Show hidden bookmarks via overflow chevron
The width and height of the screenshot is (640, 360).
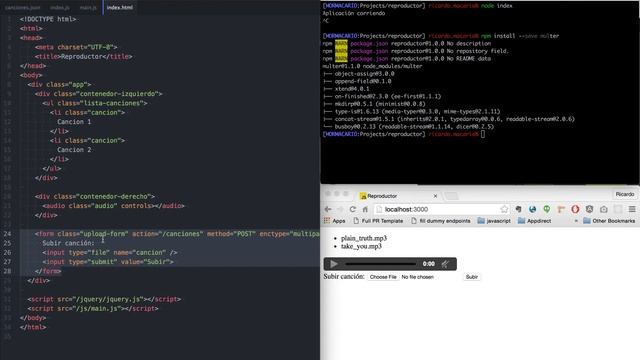576,221
